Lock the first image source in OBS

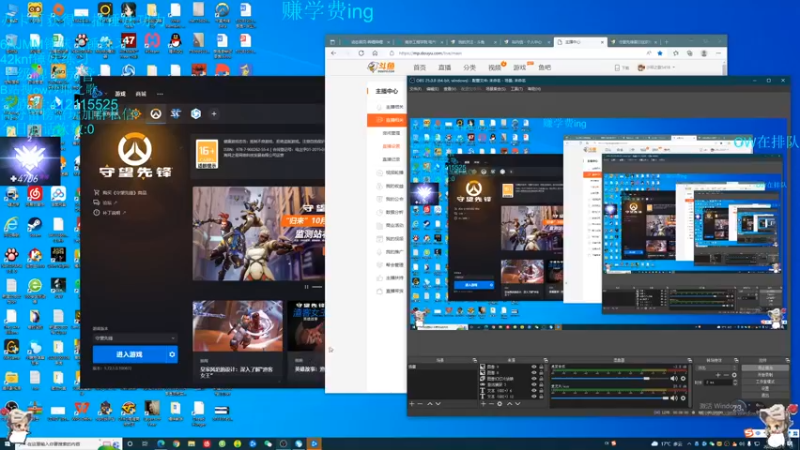tap(541, 367)
